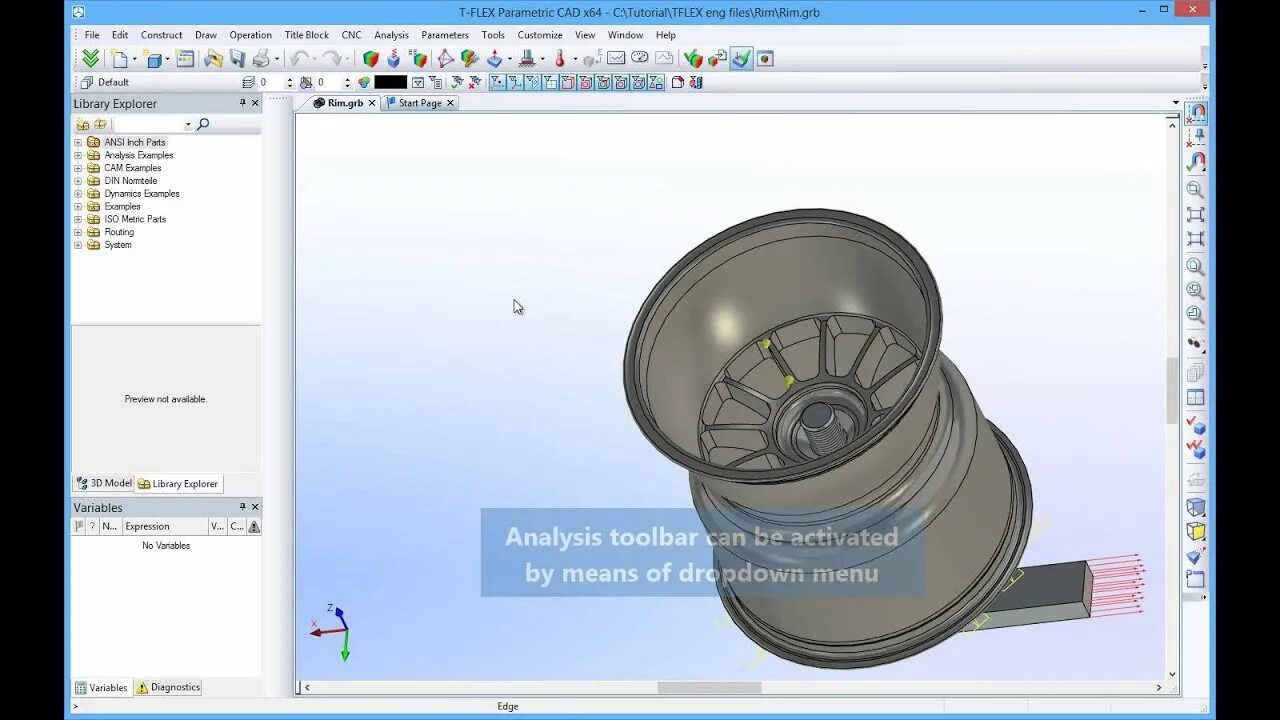This screenshot has width=1280, height=720.
Task: Select the System folder
Action: coord(118,245)
